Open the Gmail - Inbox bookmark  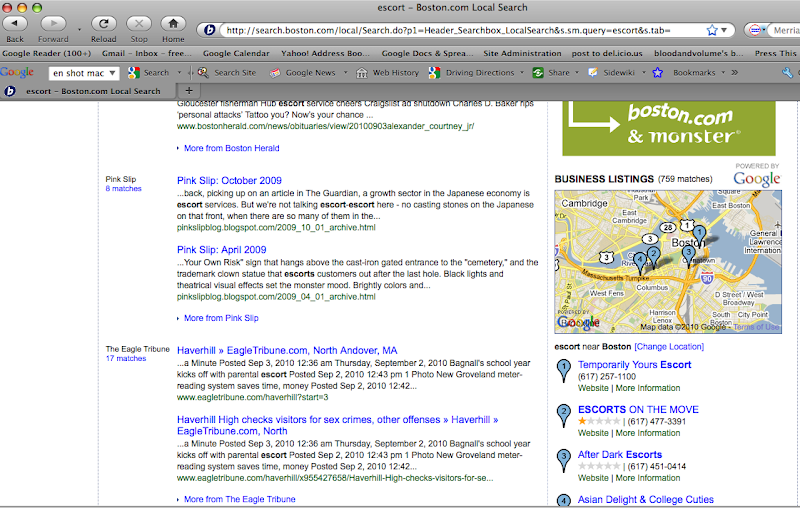(x=146, y=53)
